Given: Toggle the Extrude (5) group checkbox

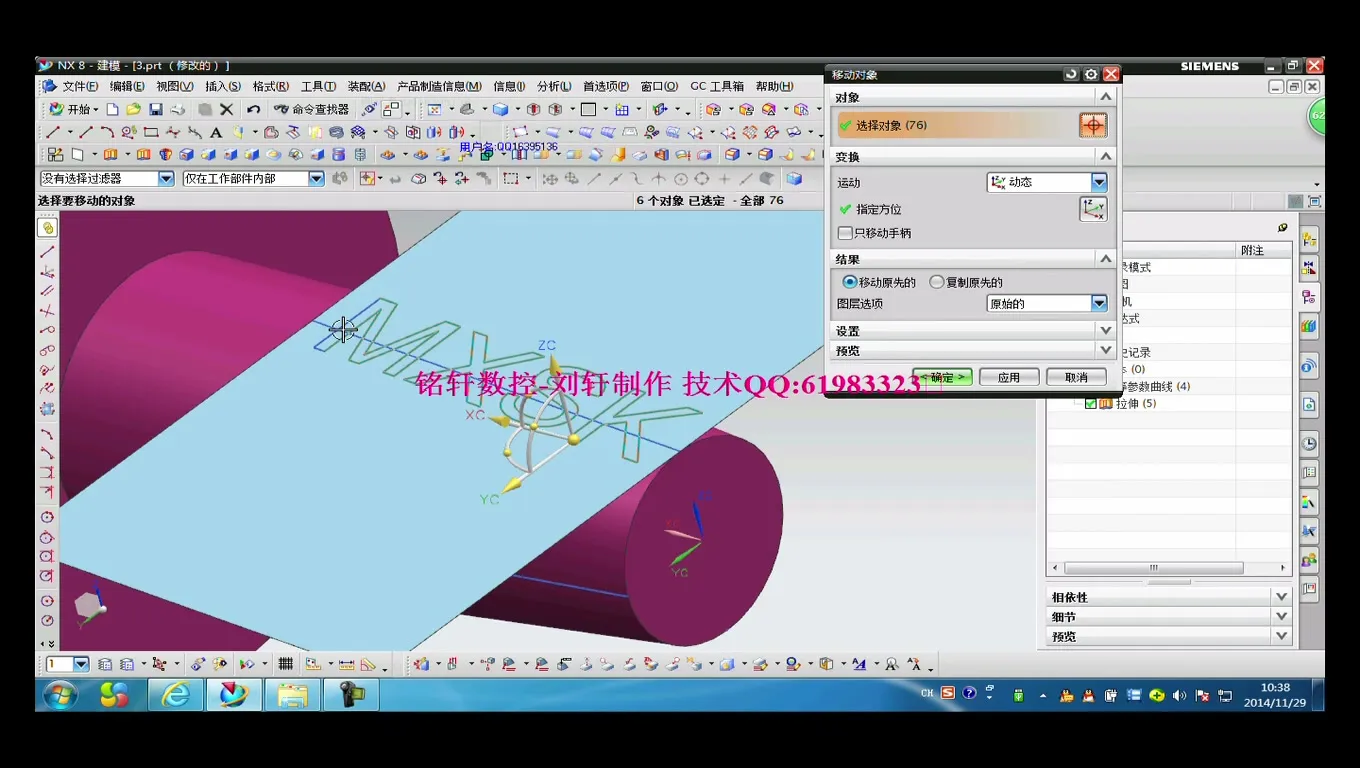Looking at the screenshot, I should click(x=1091, y=403).
